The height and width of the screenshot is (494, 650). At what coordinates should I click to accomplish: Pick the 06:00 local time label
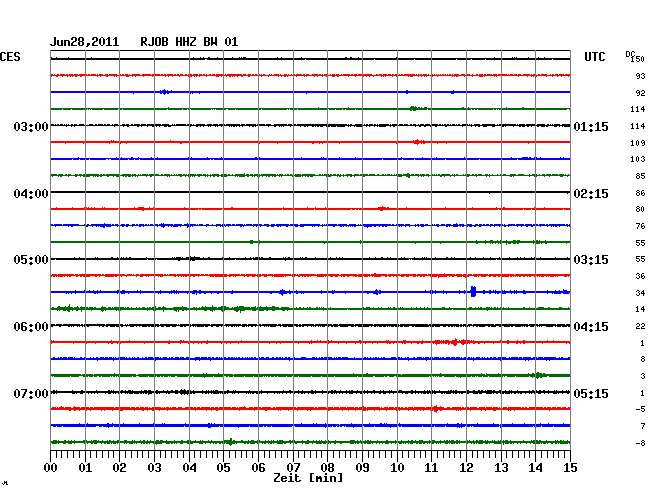click(x=31, y=327)
